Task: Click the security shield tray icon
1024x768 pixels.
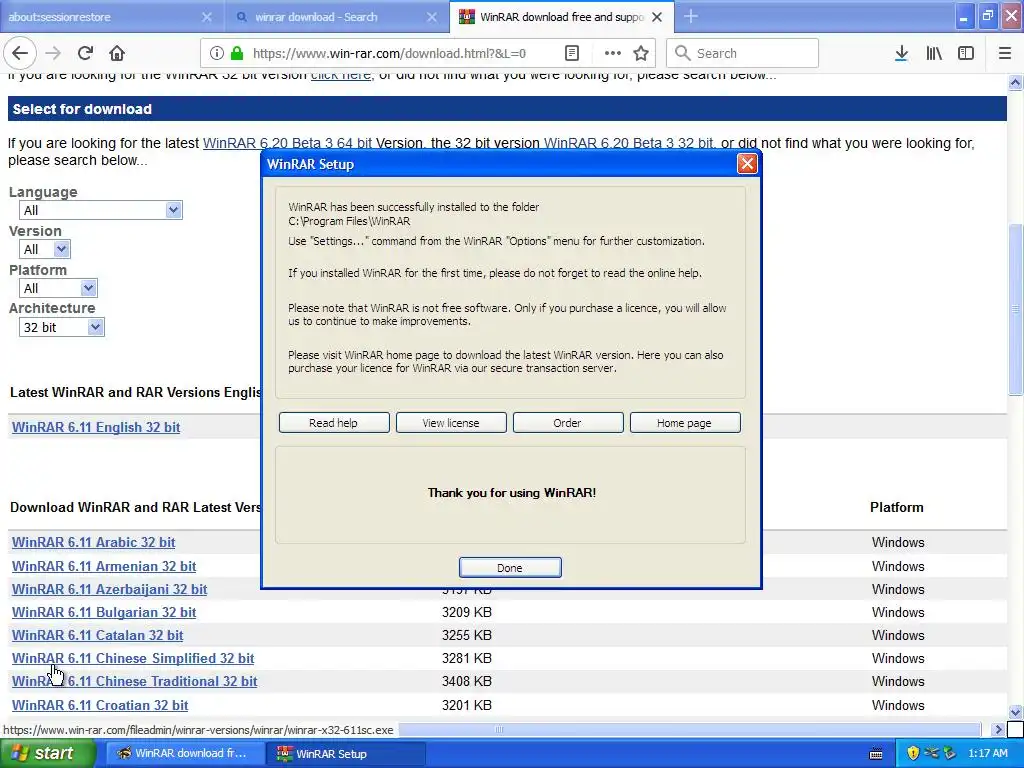Action: [913, 754]
